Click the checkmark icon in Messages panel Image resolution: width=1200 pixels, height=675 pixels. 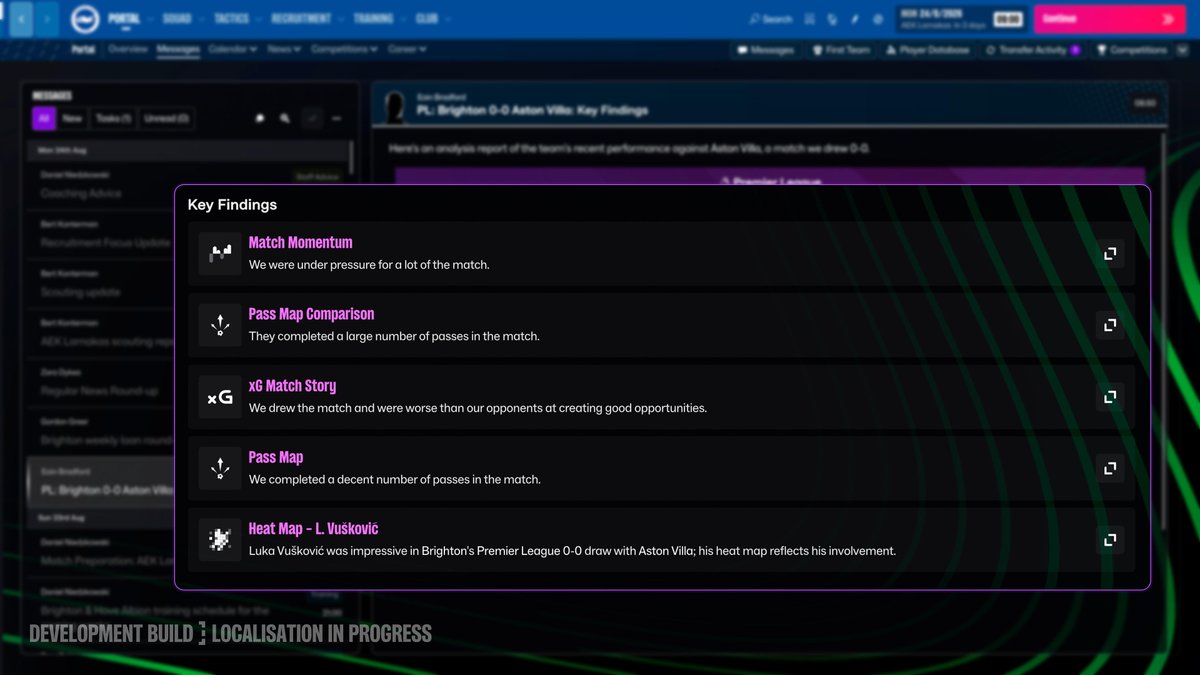[x=312, y=118]
